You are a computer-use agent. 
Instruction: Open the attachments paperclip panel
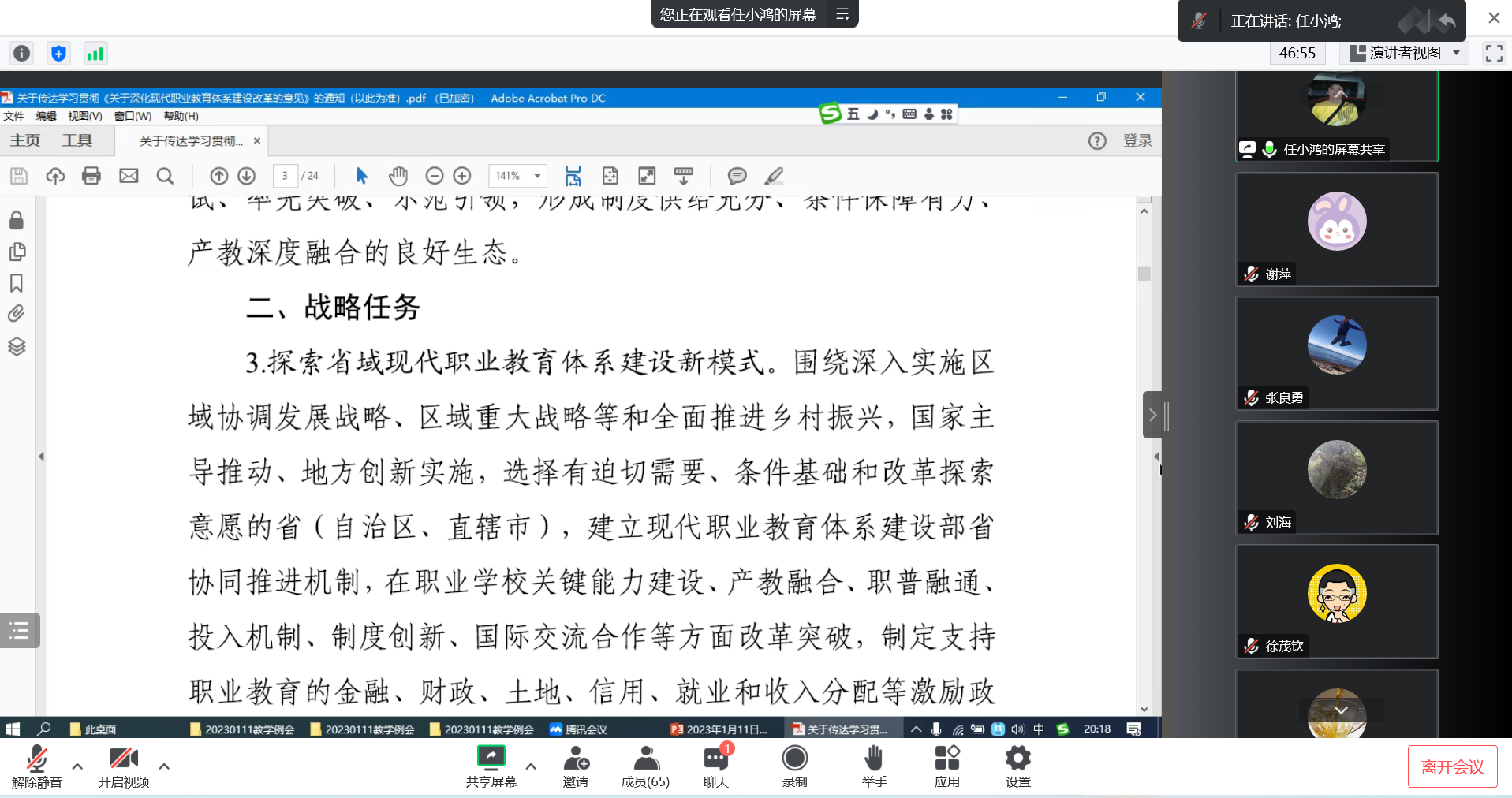point(17,314)
